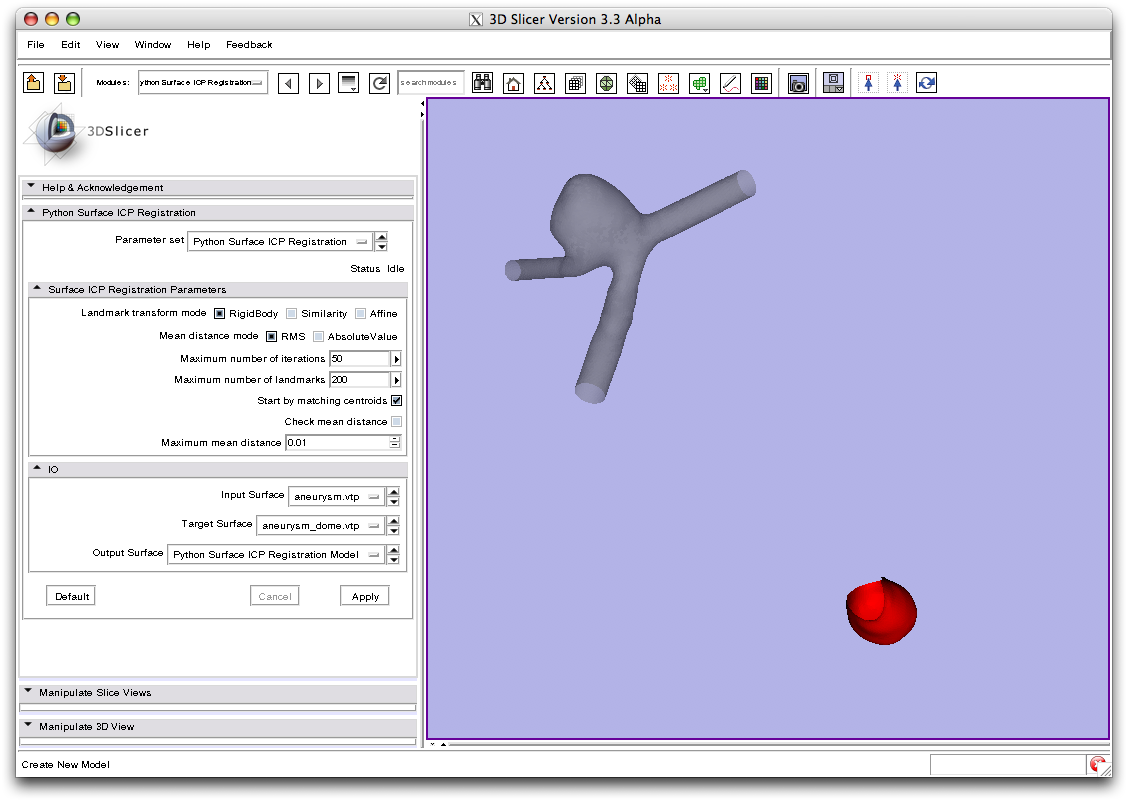This screenshot has height=801, width=1128.
Task: Open the Target Surface dropdown
Action: coord(320,526)
